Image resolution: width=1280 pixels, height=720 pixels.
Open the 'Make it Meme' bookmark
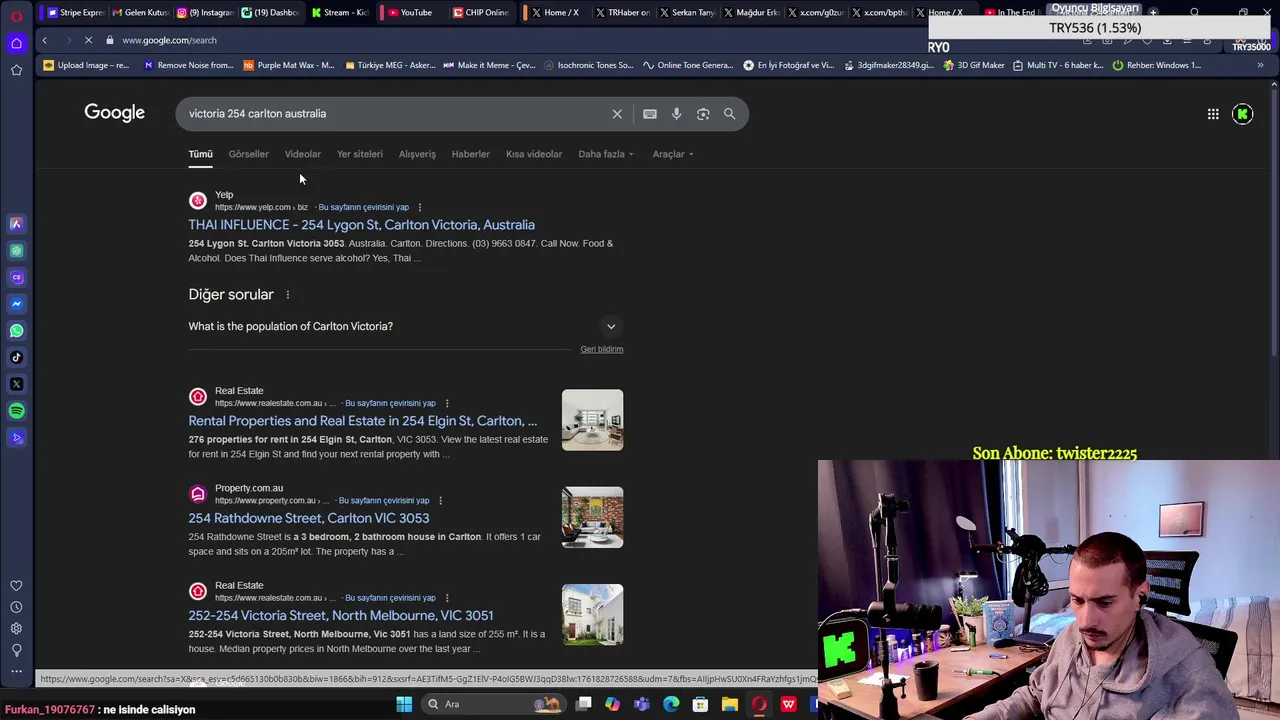[x=489, y=65]
